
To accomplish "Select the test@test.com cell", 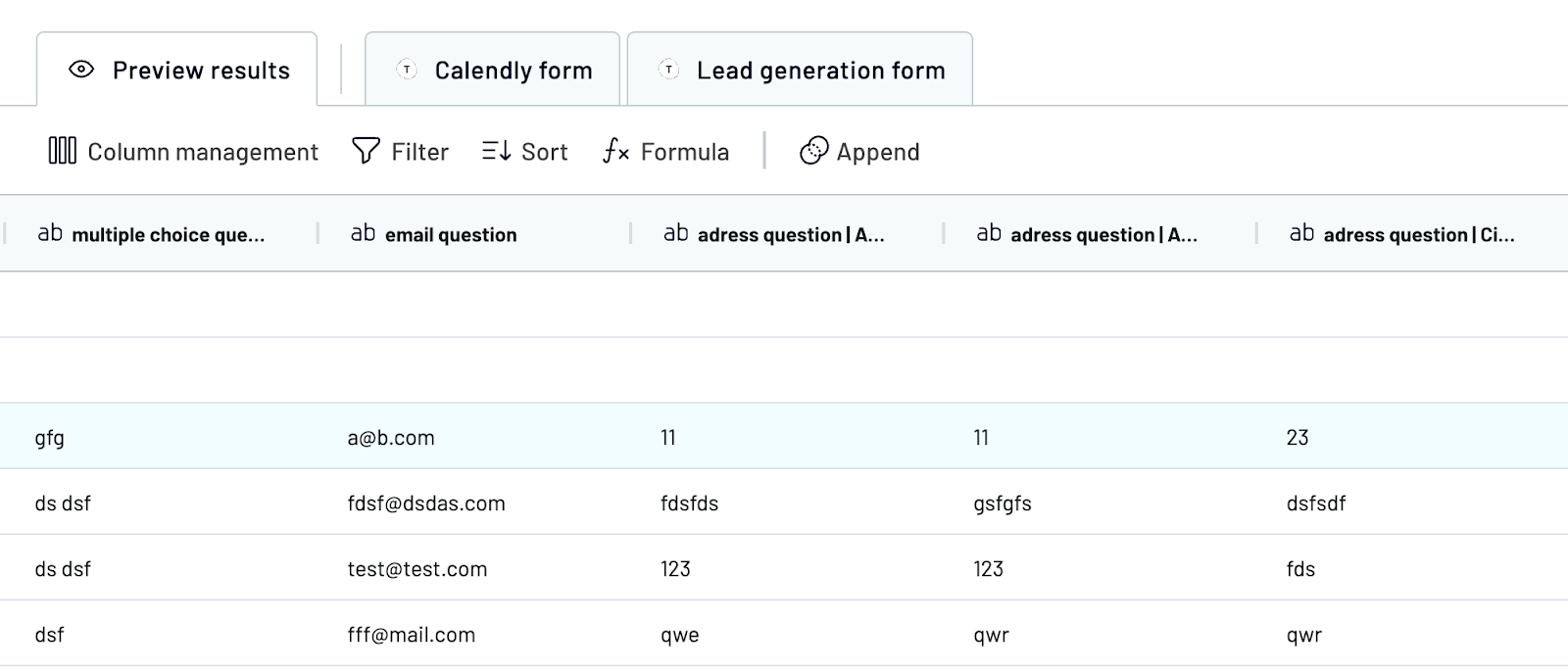I will [x=416, y=569].
